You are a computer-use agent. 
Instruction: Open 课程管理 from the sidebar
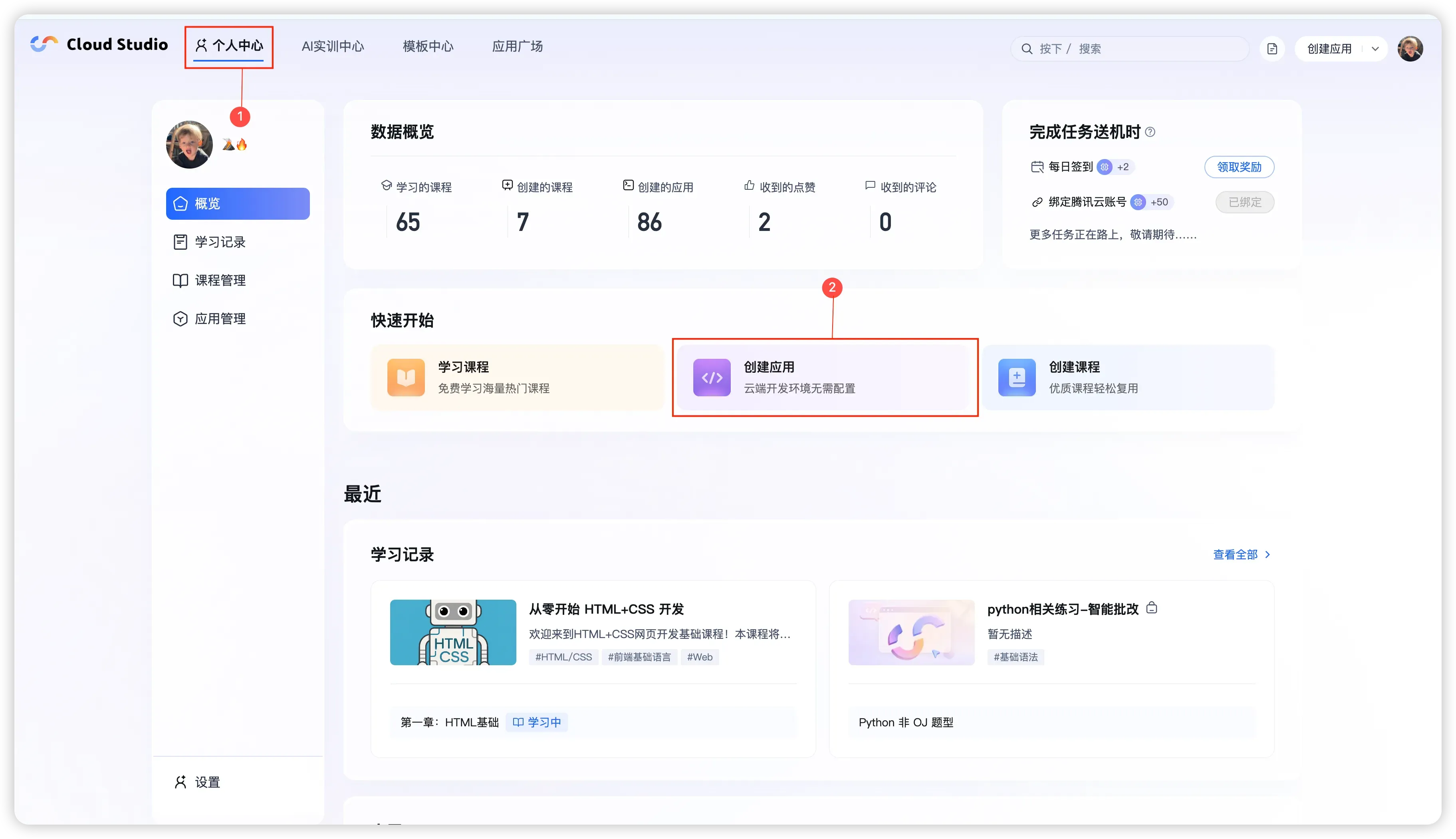click(220, 280)
